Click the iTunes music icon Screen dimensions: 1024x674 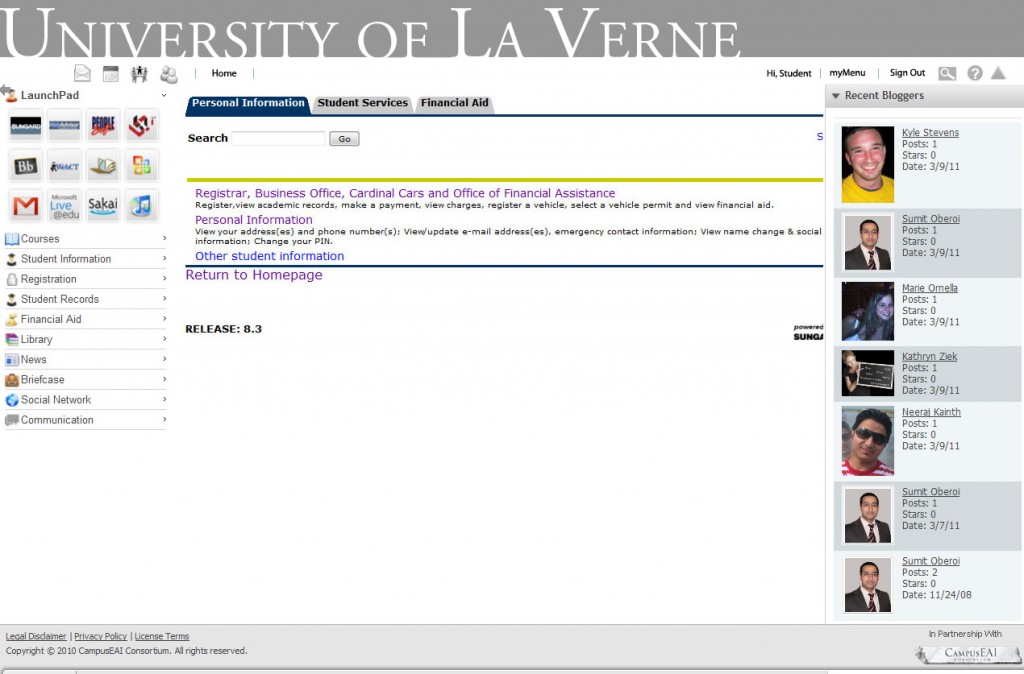141,206
